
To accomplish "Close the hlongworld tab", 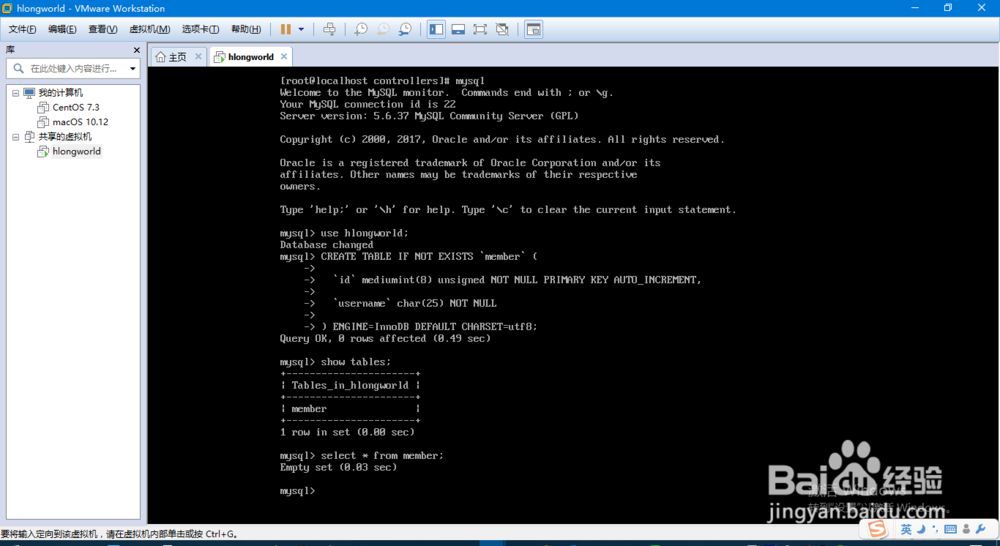I will coord(284,57).
